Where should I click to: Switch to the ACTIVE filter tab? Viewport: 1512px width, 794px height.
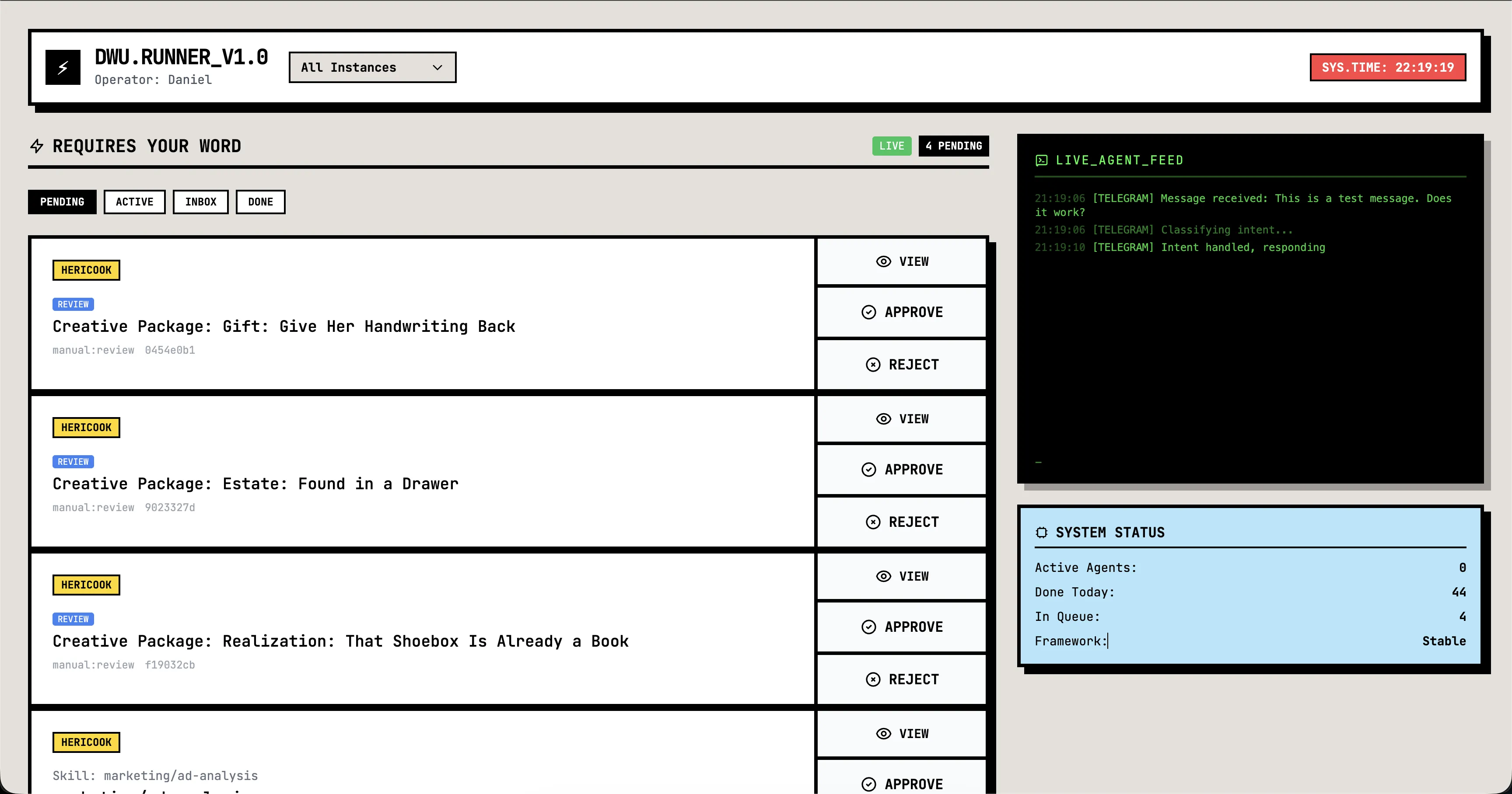134,202
